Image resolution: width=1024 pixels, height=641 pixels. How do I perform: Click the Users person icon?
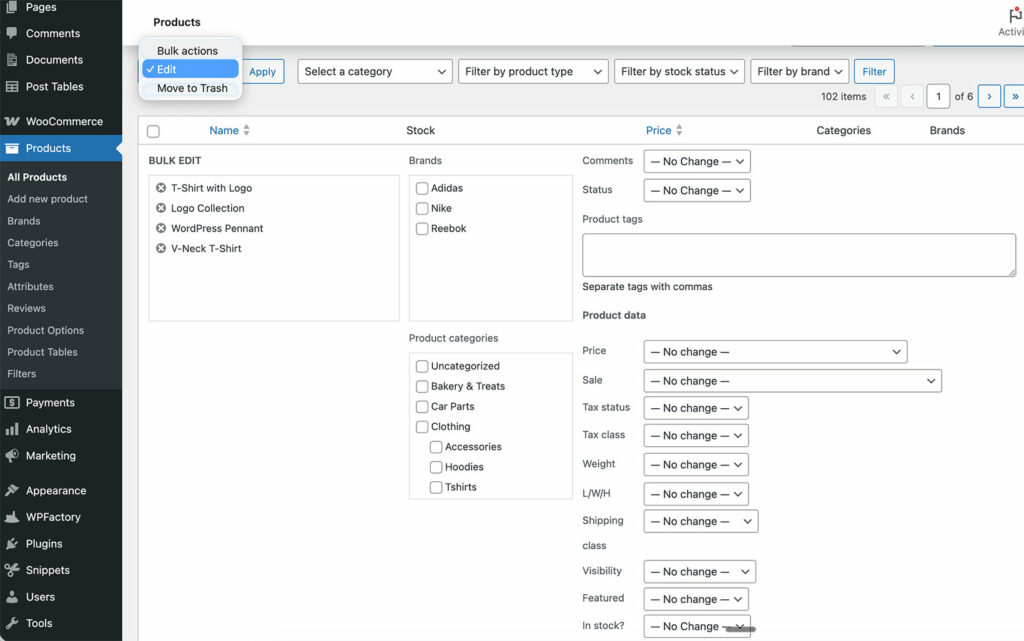click(11, 597)
